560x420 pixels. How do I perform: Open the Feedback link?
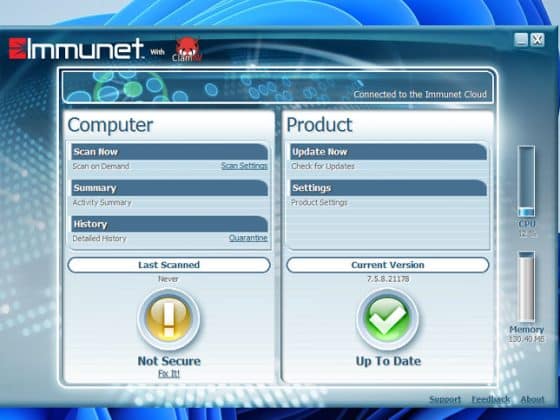[491, 399]
